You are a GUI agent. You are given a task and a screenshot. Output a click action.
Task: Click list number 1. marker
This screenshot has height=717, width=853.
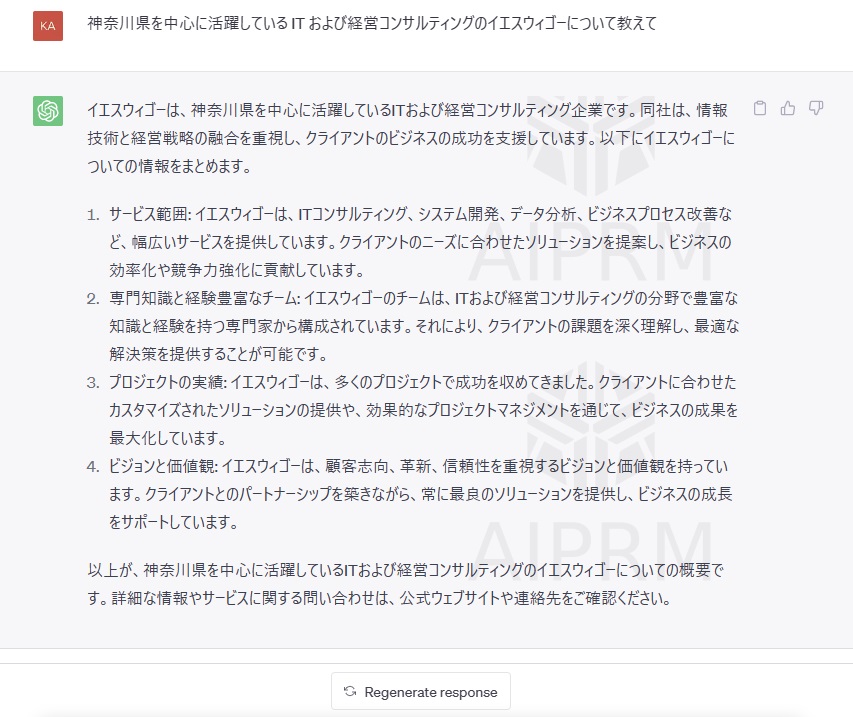(93, 215)
